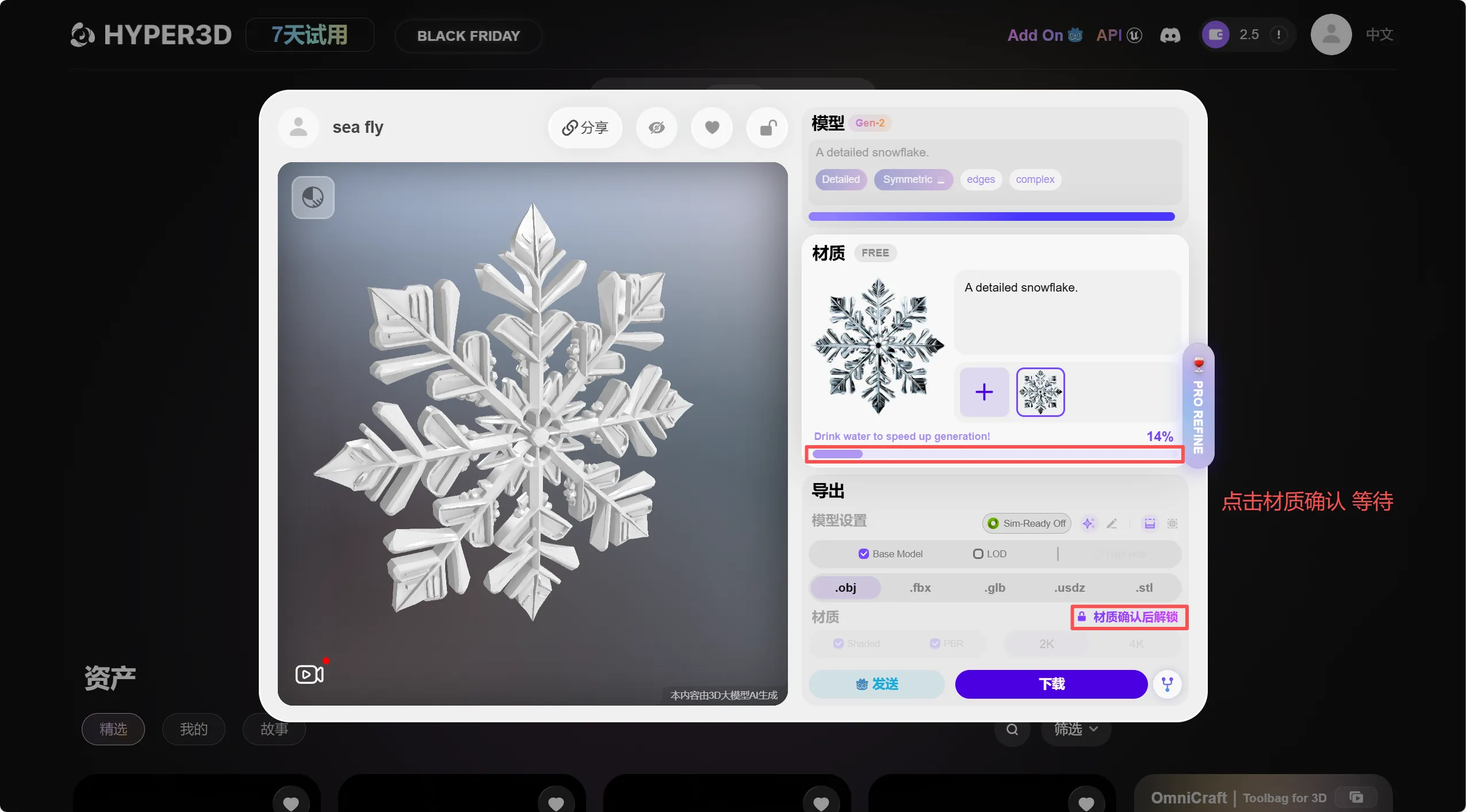The width and height of the screenshot is (1466, 812).
Task: Toggle the Sim-Ready Off switch
Action: (x=1027, y=523)
